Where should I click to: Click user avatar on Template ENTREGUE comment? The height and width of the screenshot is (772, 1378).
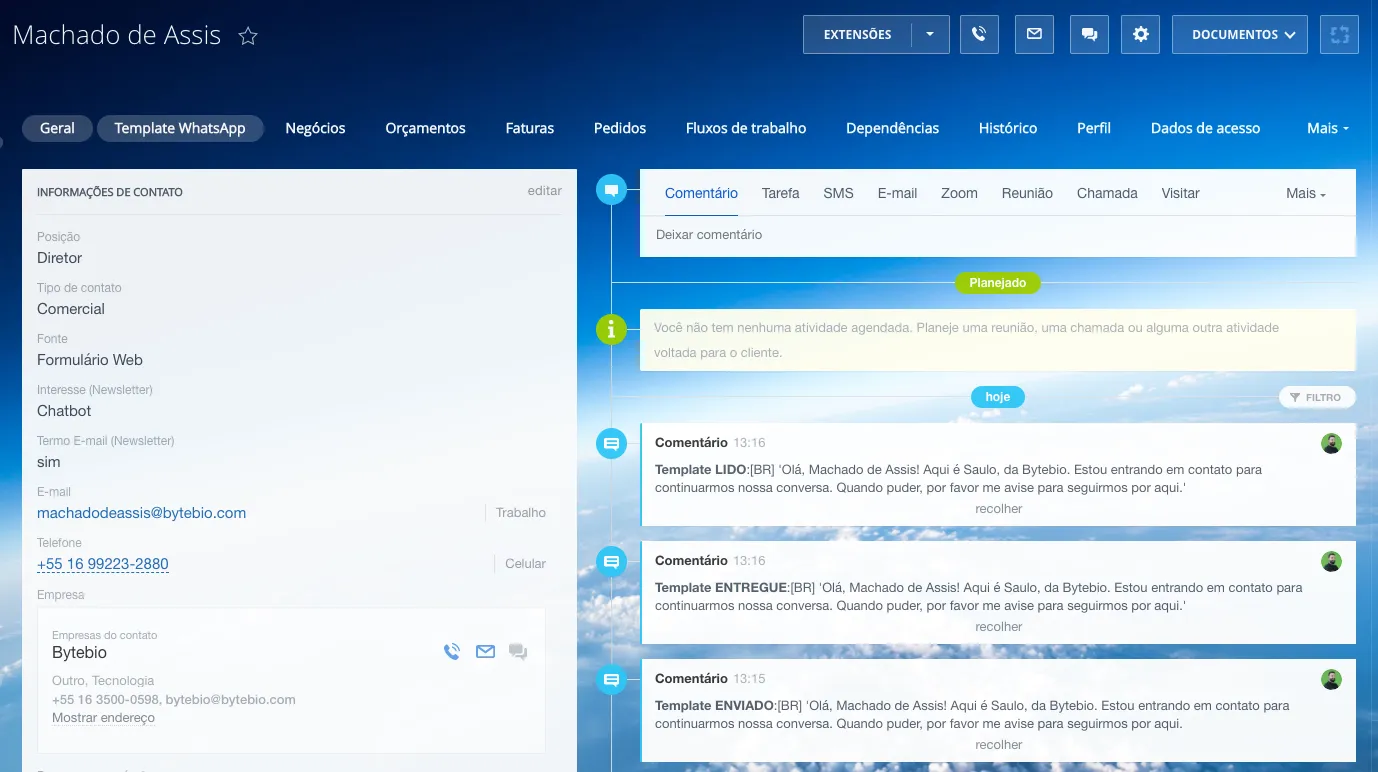1331,561
